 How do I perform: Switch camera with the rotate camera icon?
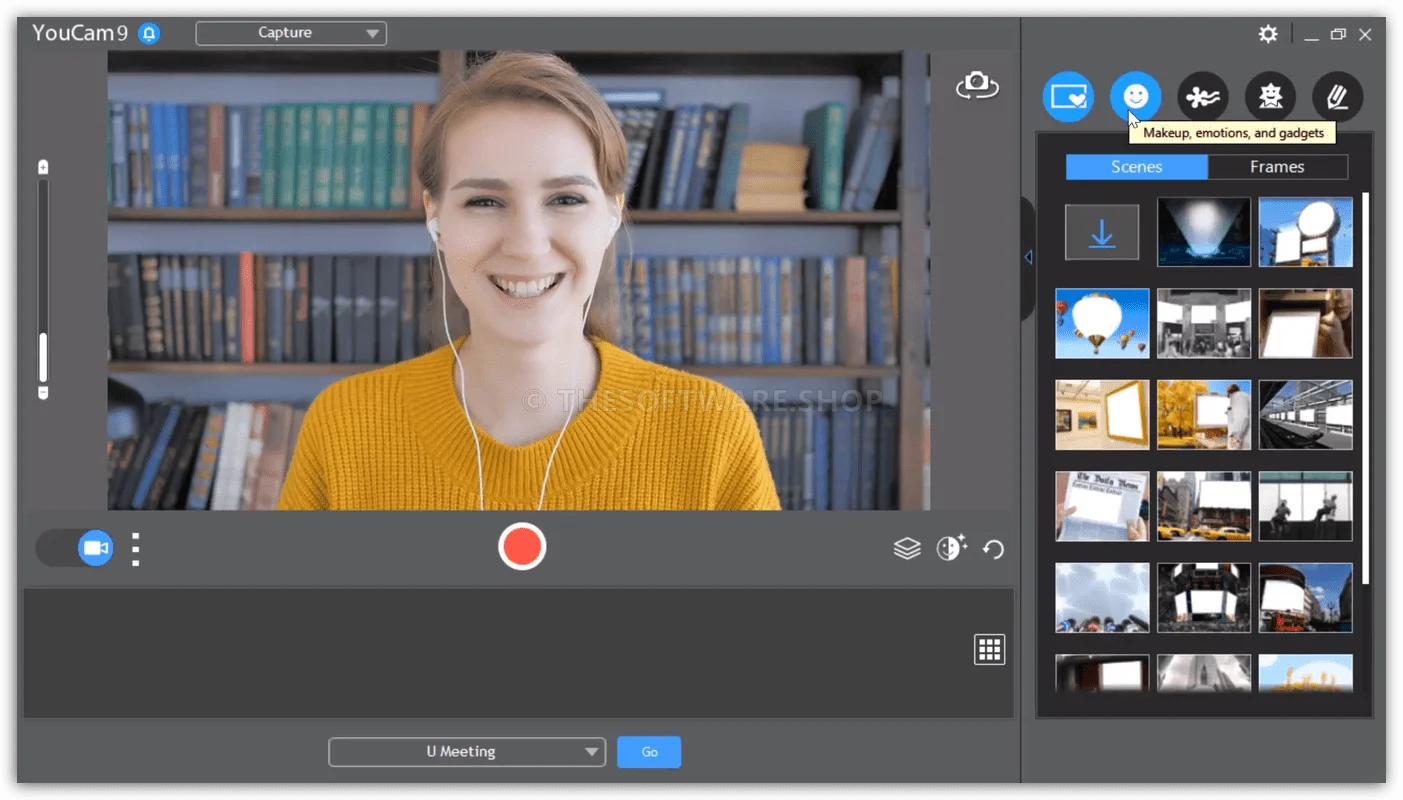[977, 86]
